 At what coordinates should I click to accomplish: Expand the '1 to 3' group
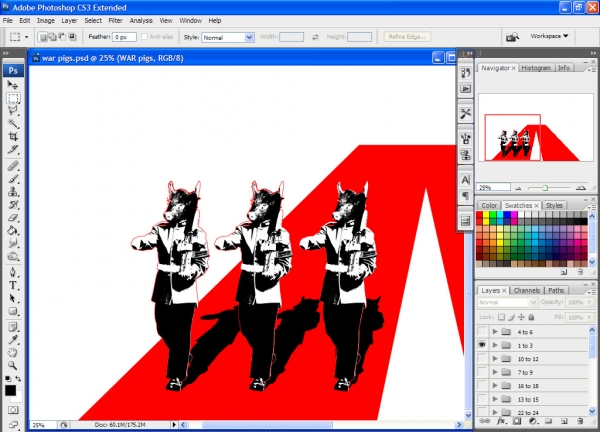(495, 345)
